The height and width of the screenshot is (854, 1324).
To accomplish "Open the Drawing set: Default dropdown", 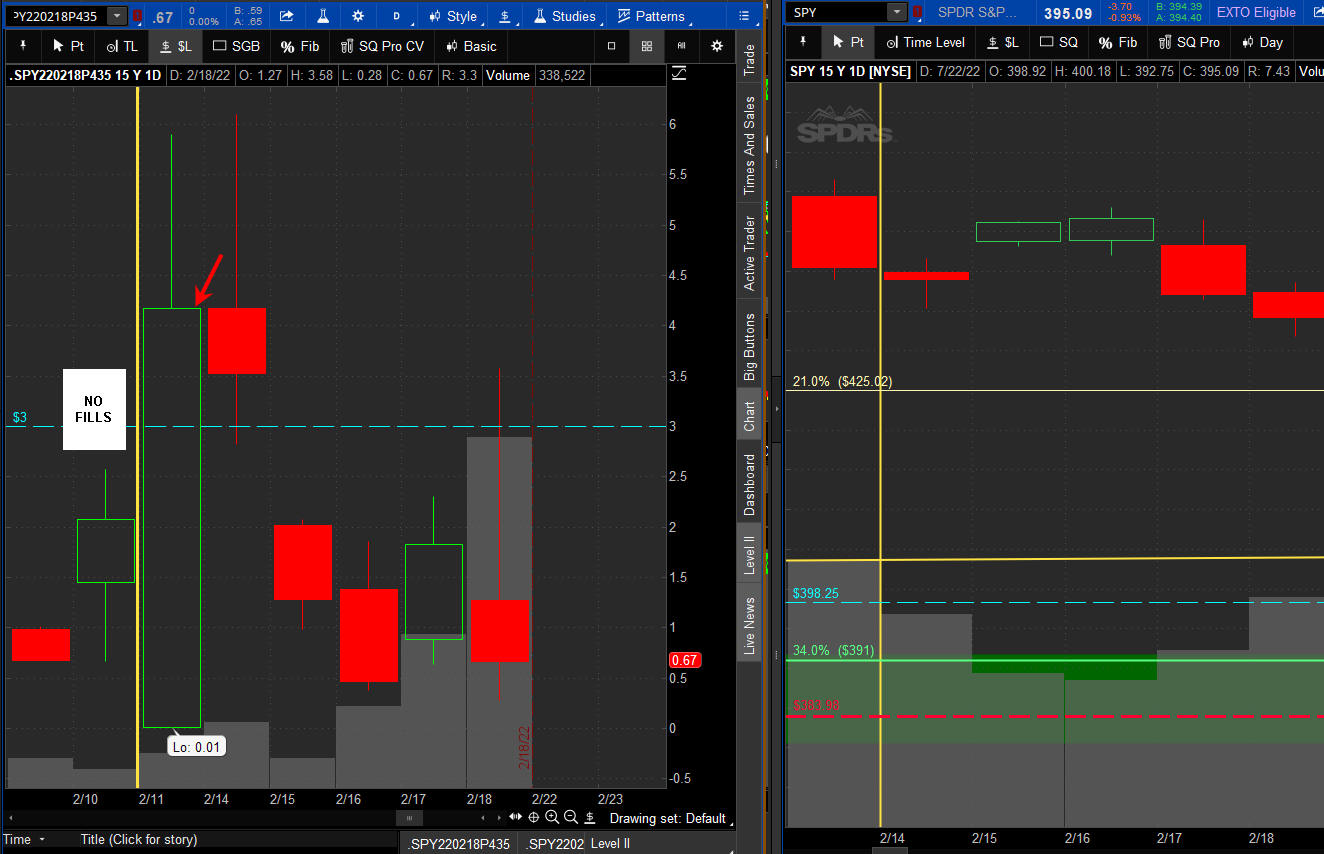I will click(671, 818).
